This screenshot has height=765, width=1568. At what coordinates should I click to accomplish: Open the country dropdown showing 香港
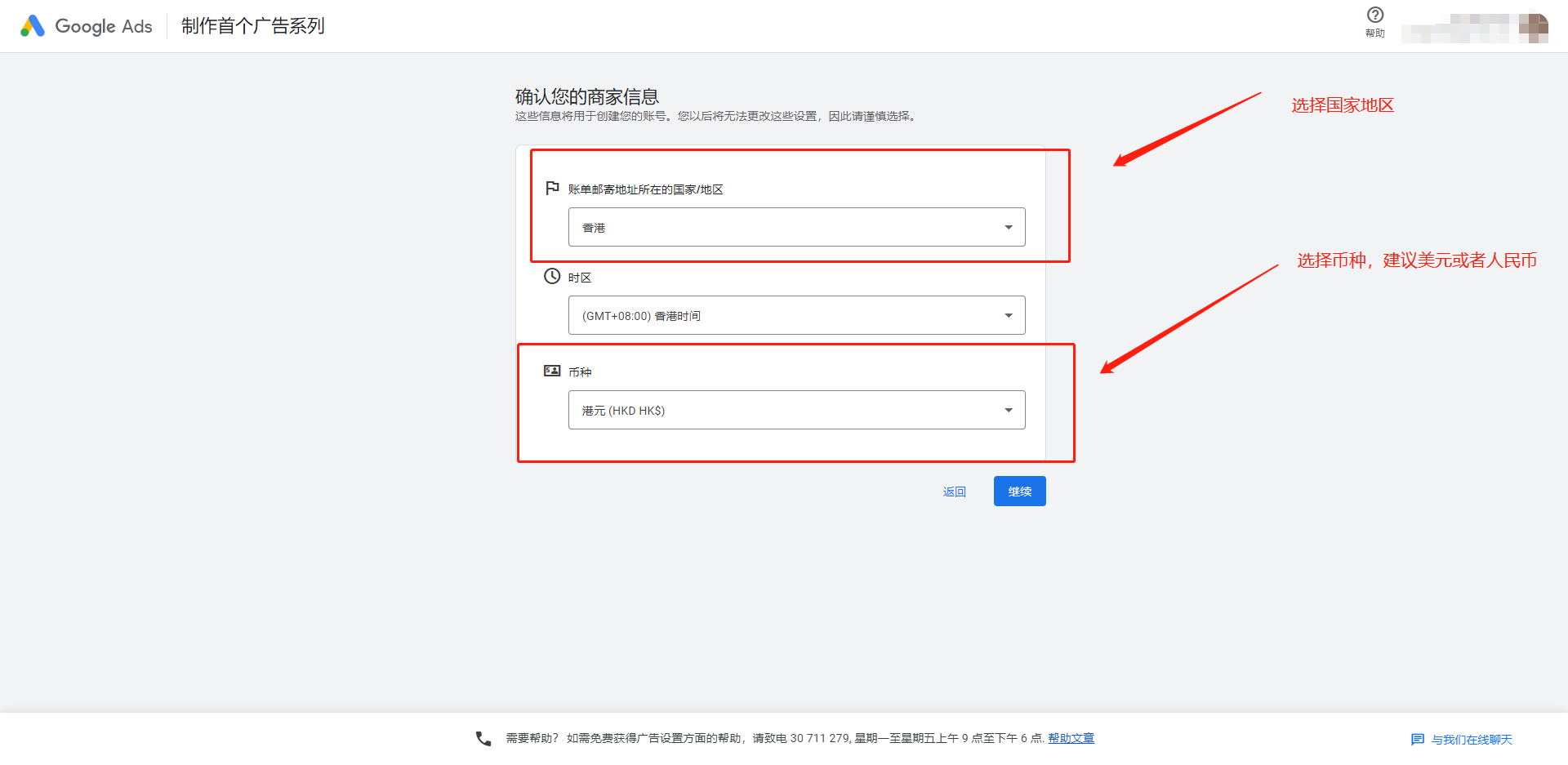click(x=796, y=227)
